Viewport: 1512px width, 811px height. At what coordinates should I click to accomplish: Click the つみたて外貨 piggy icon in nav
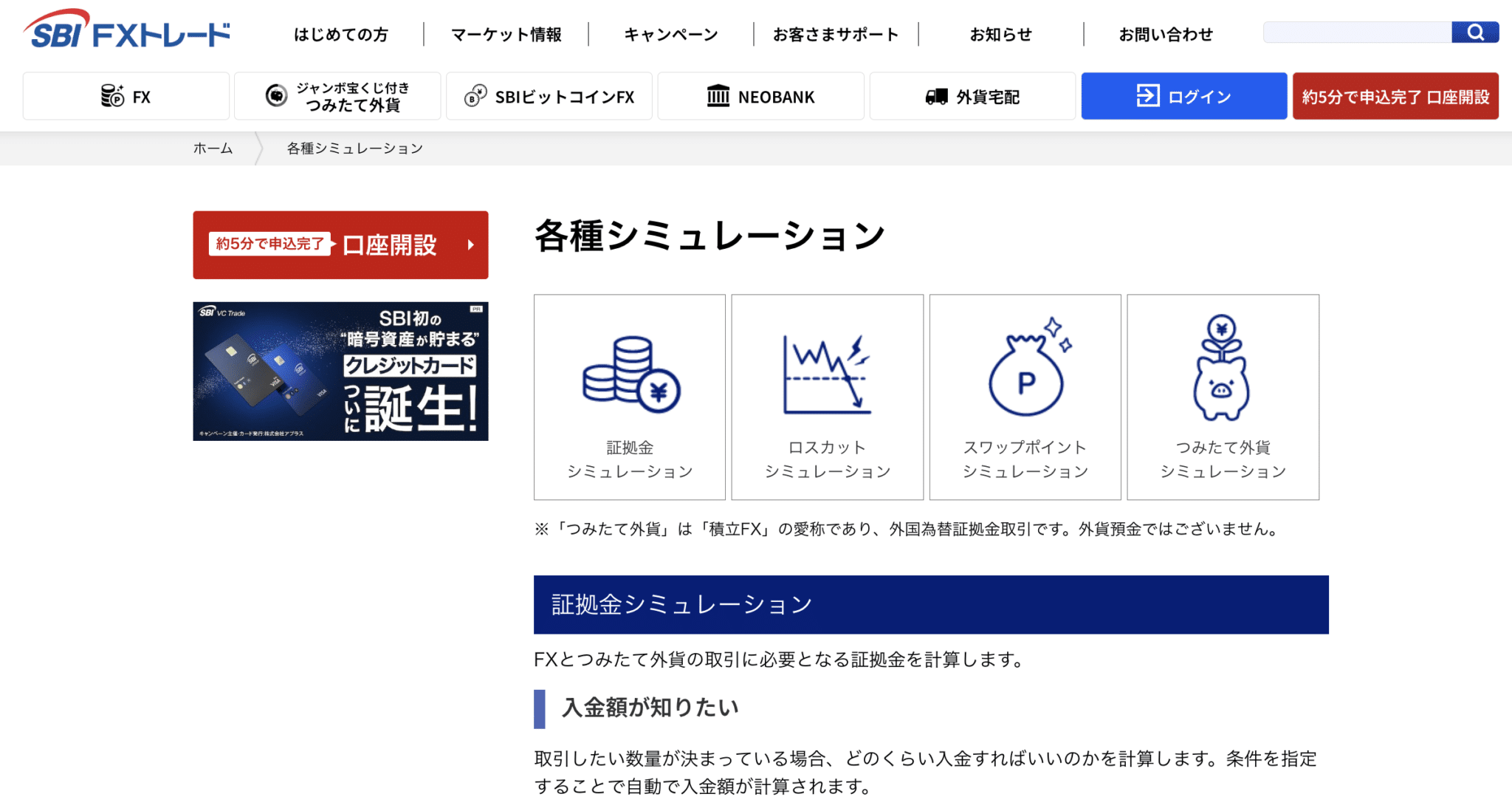pos(276,96)
